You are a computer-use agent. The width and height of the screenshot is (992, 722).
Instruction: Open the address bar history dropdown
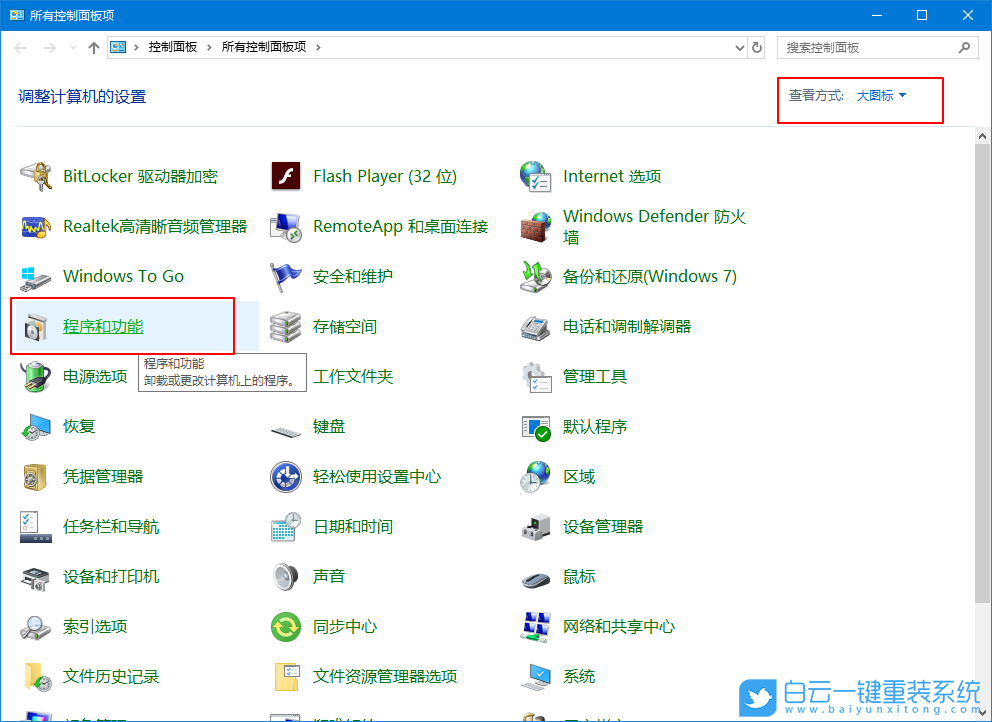click(738, 46)
